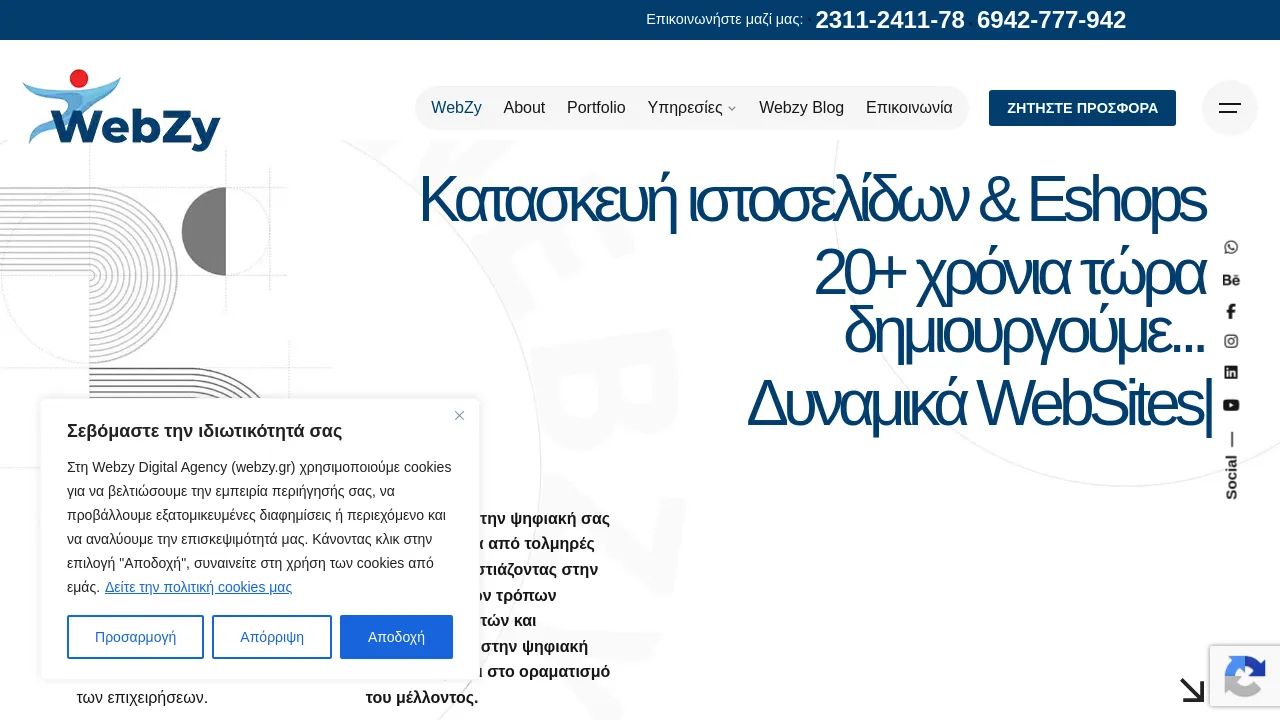Open the Instagram social icon

point(1231,341)
